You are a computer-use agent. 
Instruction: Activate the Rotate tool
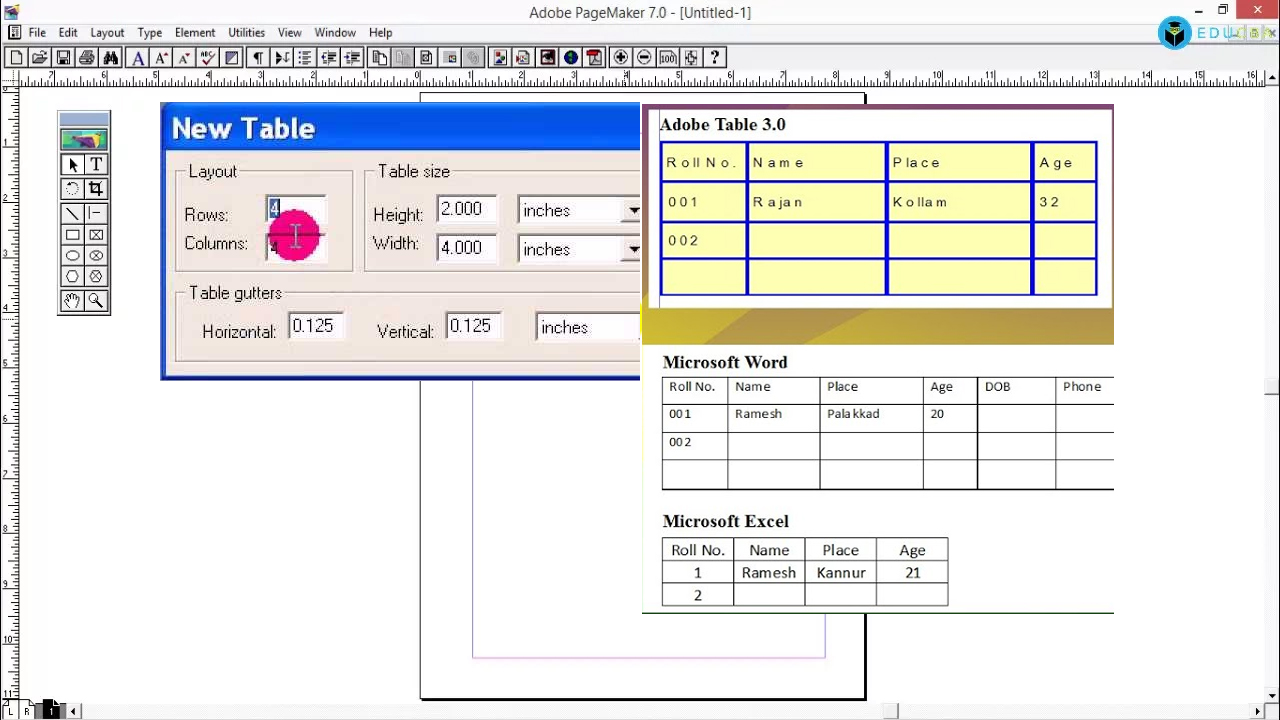tap(72, 188)
